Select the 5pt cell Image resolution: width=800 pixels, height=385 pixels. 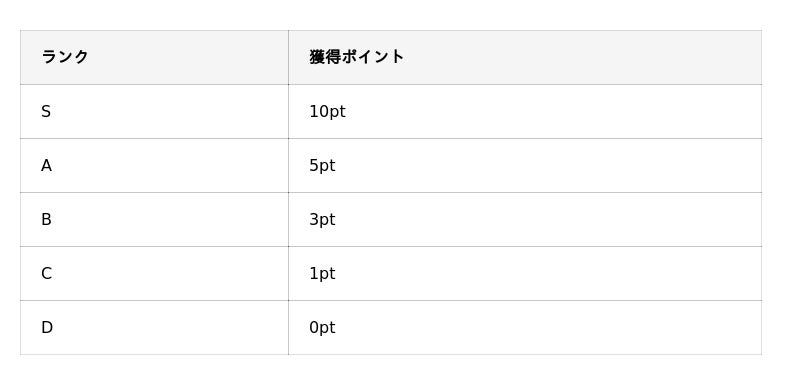525,165
